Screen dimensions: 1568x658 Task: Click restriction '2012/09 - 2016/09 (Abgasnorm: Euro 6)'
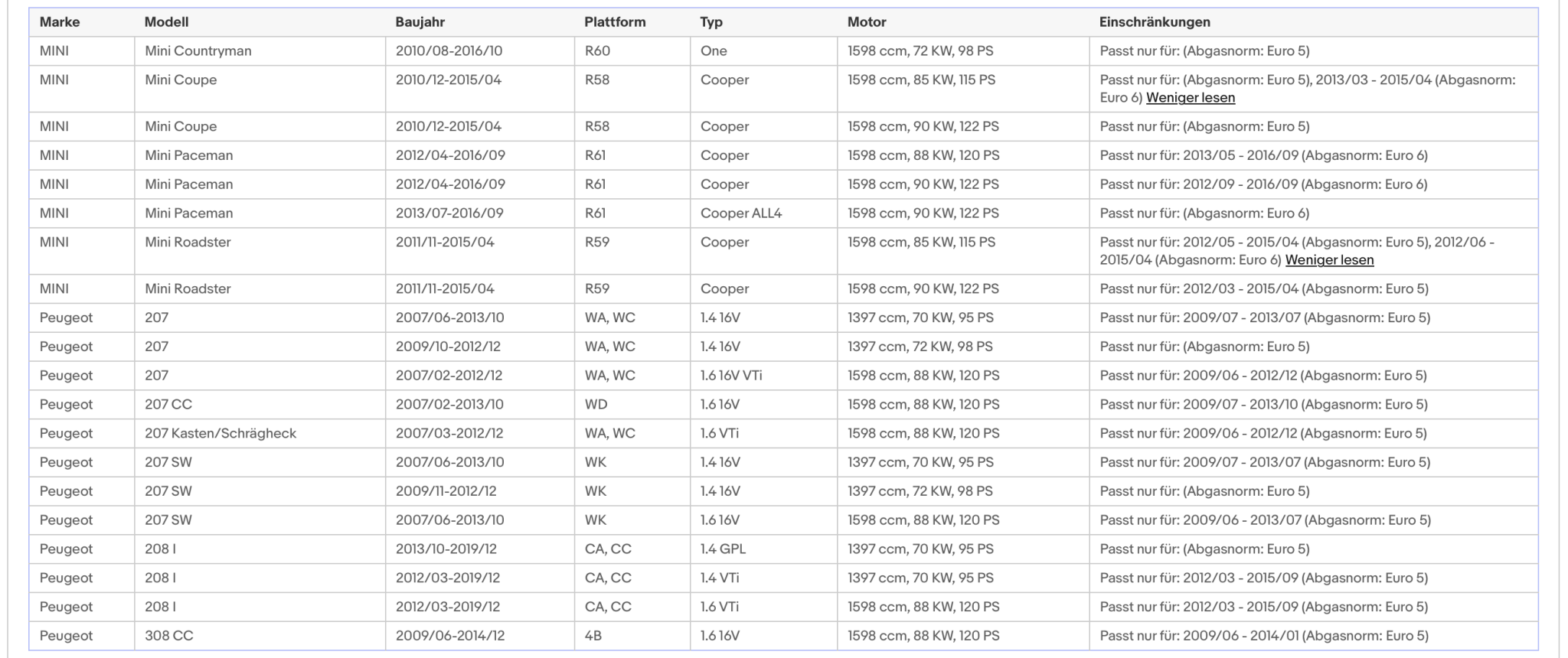pyautogui.click(x=1305, y=184)
